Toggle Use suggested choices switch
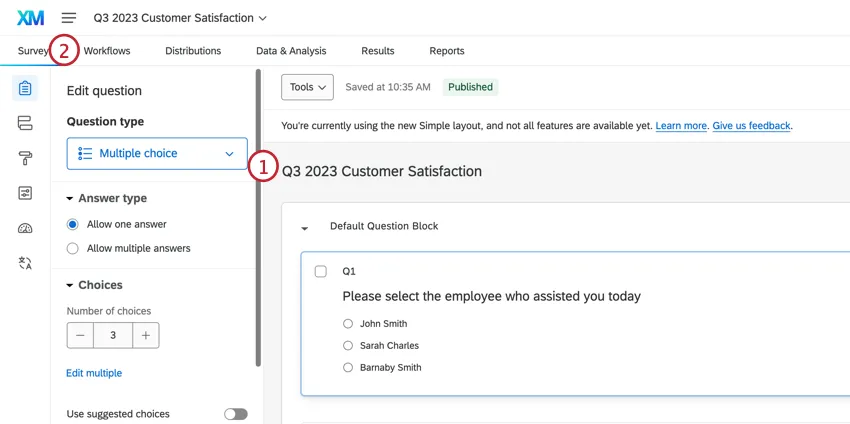 tap(235, 414)
